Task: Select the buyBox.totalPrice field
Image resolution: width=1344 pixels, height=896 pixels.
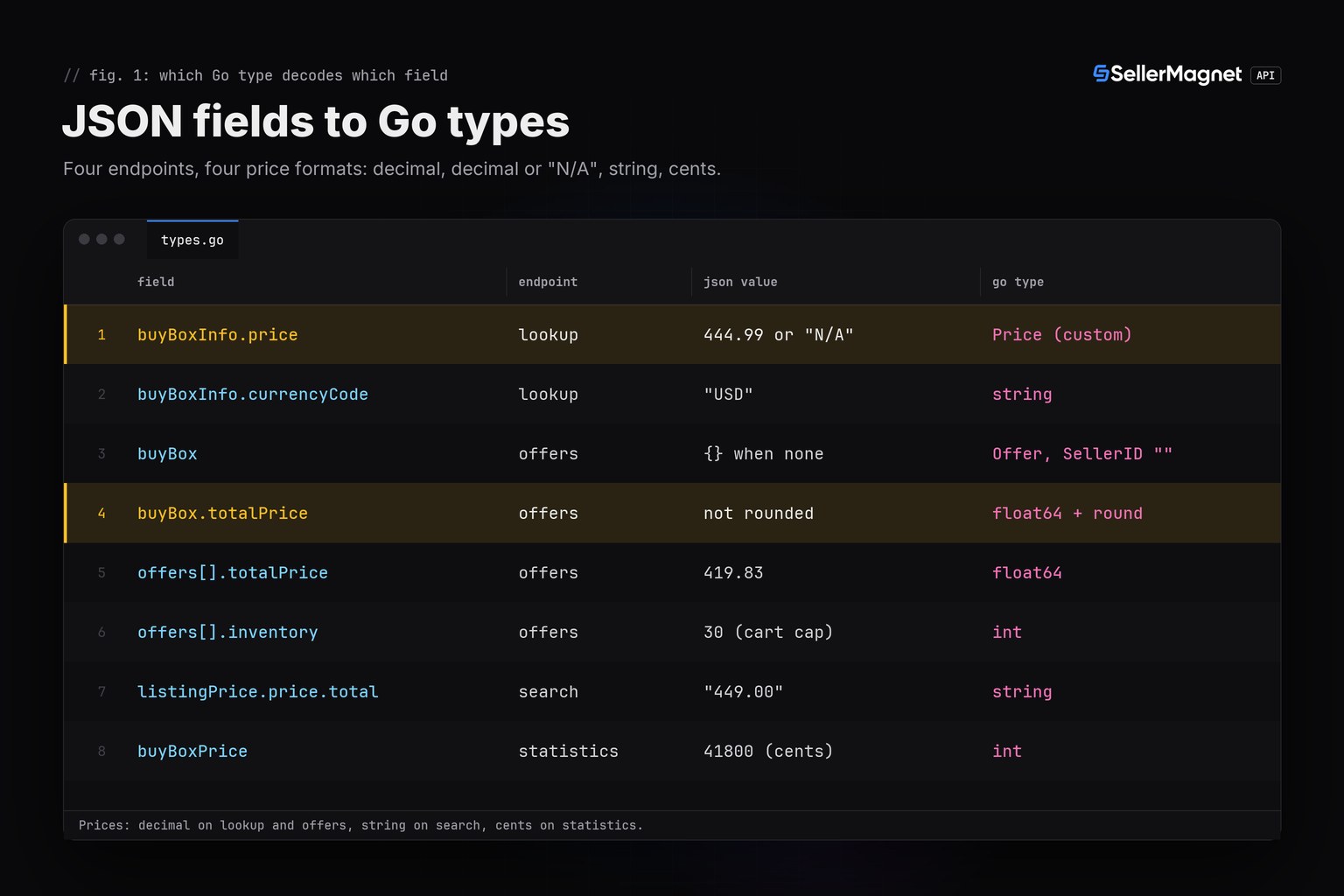Action: [x=222, y=513]
